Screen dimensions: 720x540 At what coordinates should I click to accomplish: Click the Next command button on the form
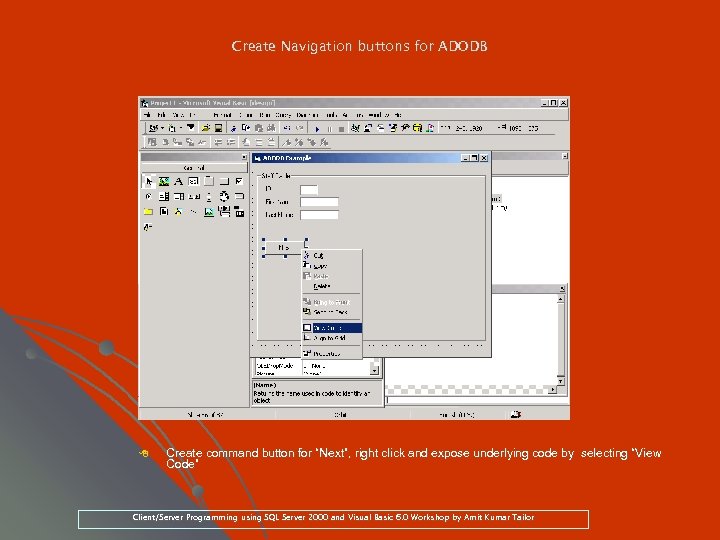tap(285, 248)
